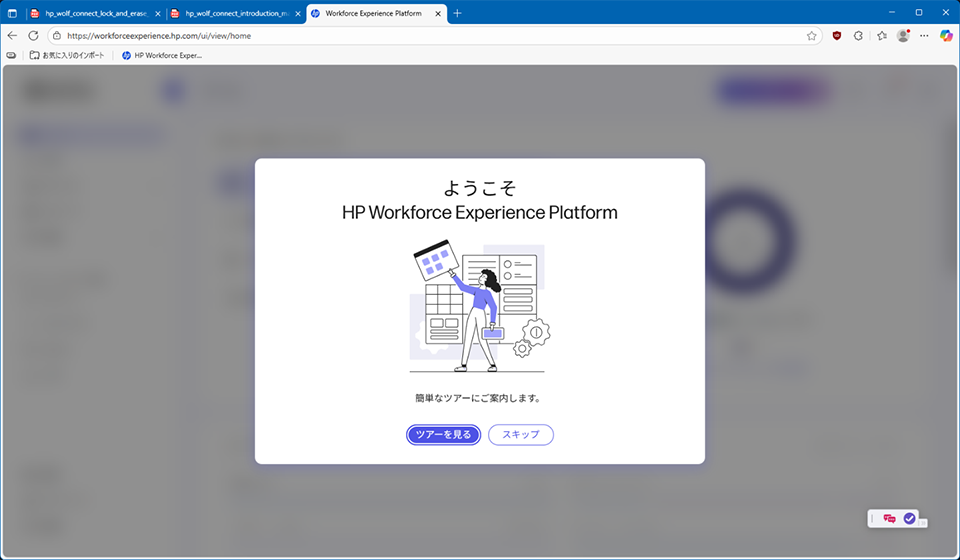Switch to hp_wolf_connect_lock_and_erase tab
Viewport: 960px width, 560px height.
(x=96, y=13)
